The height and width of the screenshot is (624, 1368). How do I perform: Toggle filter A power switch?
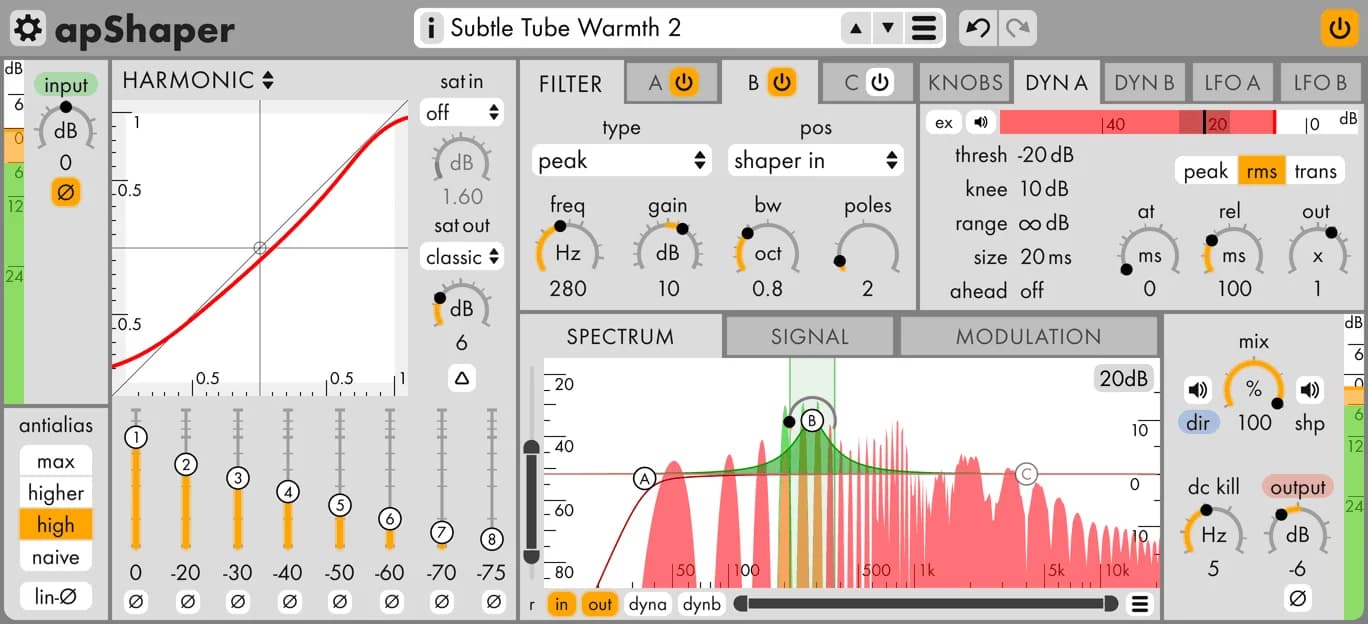point(684,83)
